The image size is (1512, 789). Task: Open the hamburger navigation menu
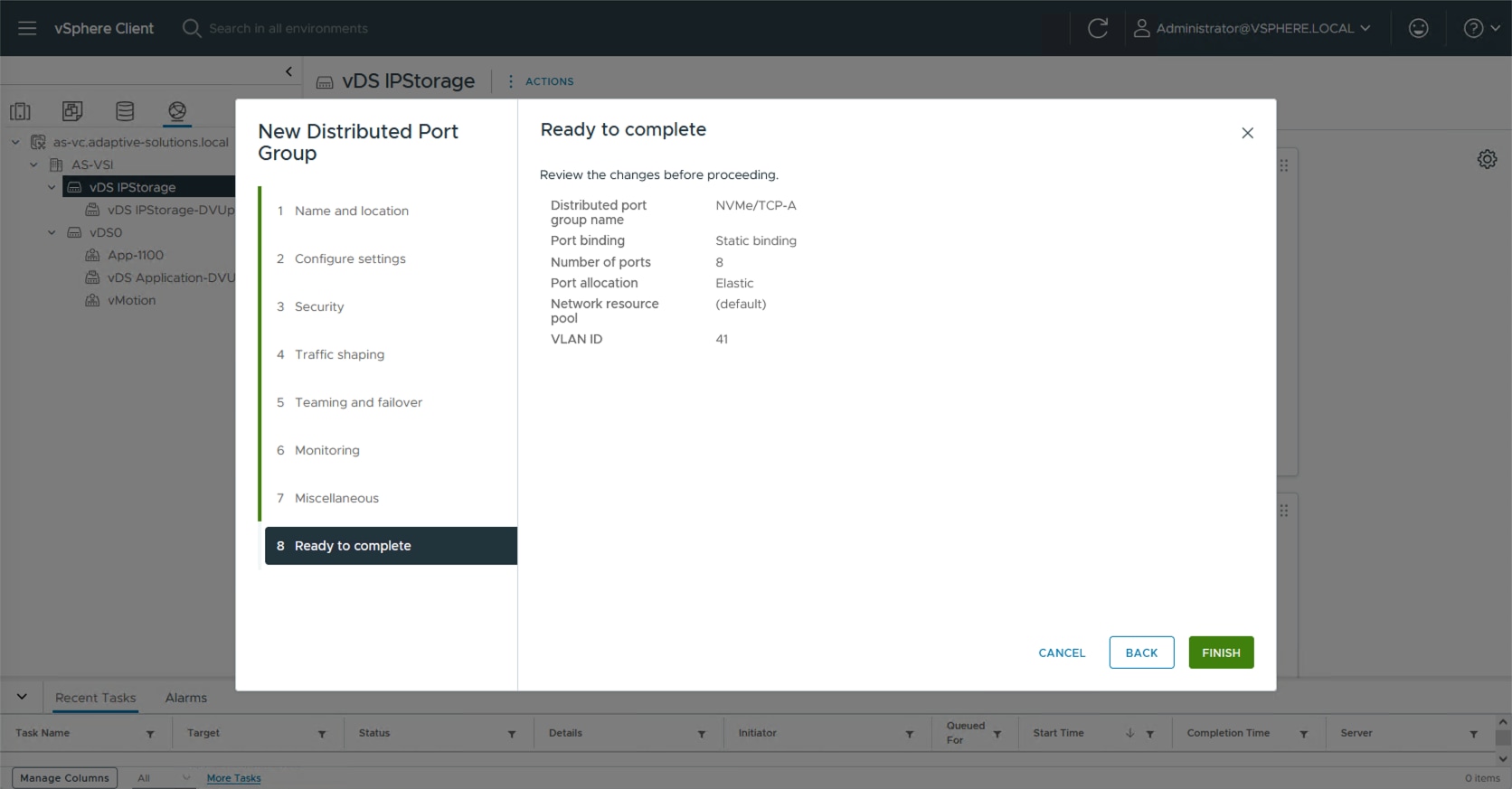[27, 28]
